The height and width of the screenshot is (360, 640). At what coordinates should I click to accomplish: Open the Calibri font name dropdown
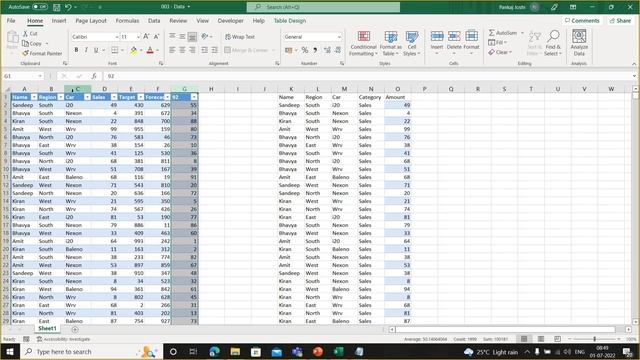click(116, 37)
